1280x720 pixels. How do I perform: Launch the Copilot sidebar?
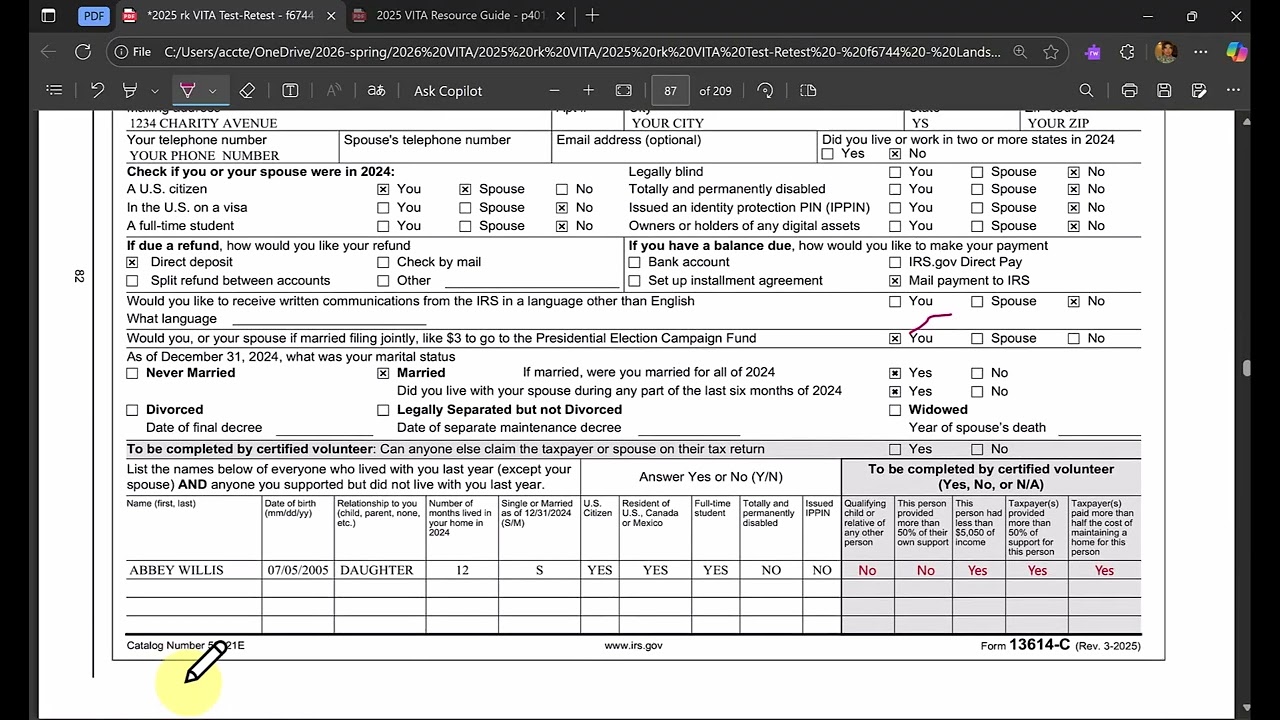tap(1238, 52)
